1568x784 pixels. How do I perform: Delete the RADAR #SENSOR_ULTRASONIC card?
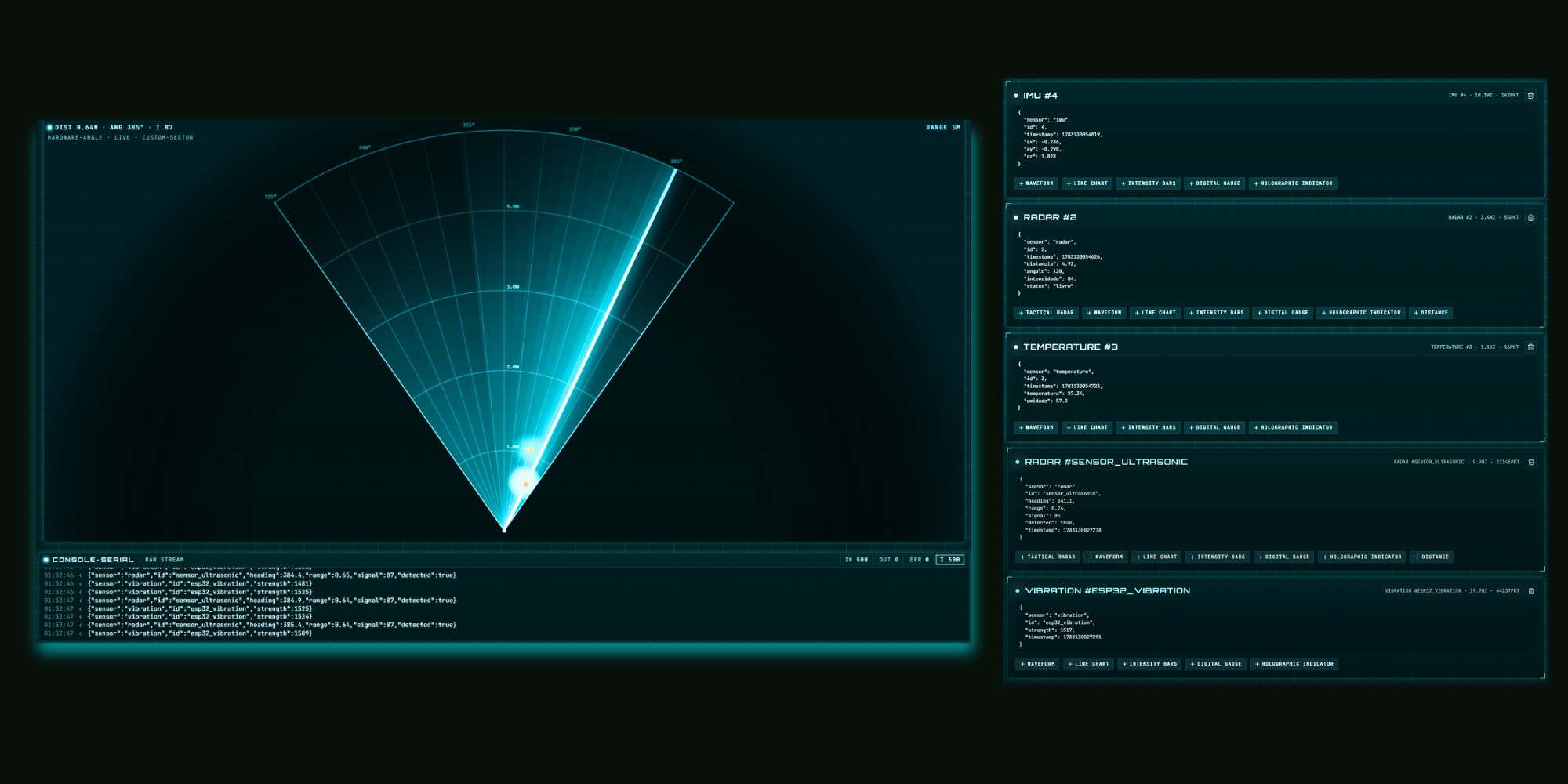1531,463
